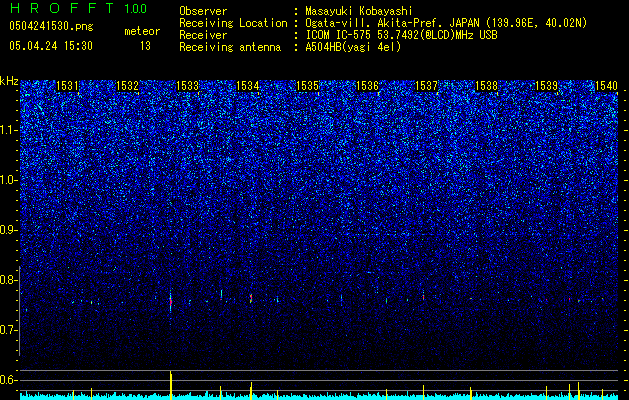Click the 1536 time axis label

pos(367,86)
